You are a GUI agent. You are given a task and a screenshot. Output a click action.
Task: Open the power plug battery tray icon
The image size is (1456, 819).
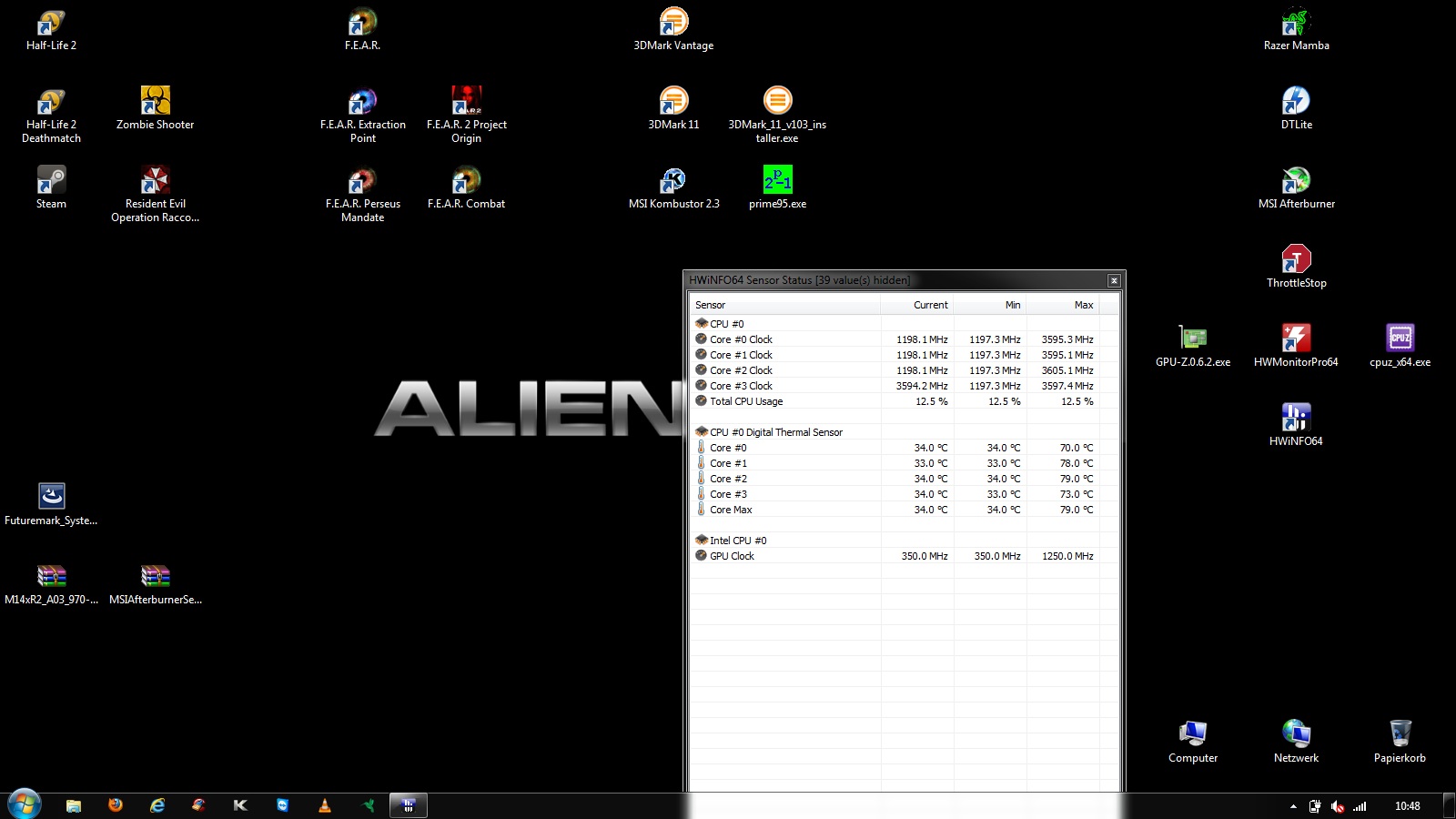[1315, 806]
